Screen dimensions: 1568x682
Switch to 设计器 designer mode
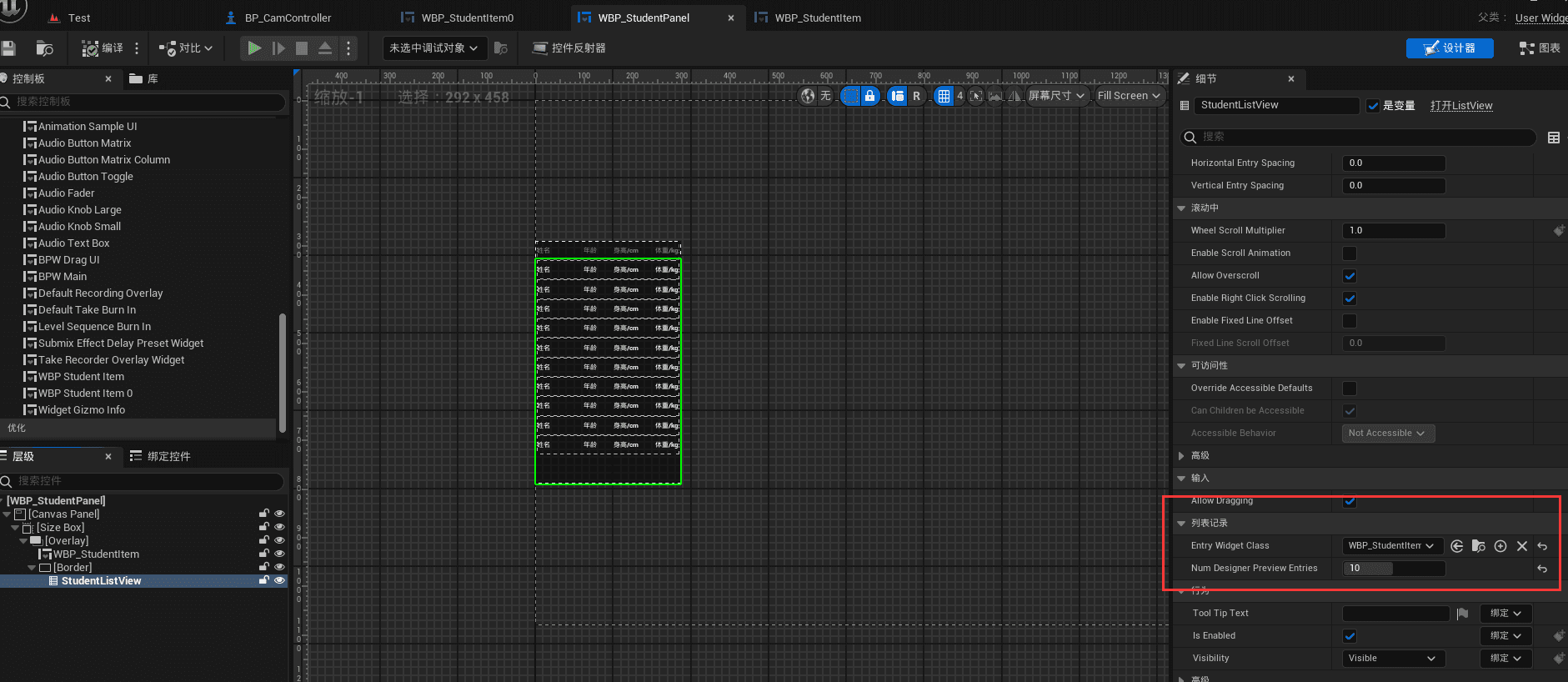(1450, 48)
